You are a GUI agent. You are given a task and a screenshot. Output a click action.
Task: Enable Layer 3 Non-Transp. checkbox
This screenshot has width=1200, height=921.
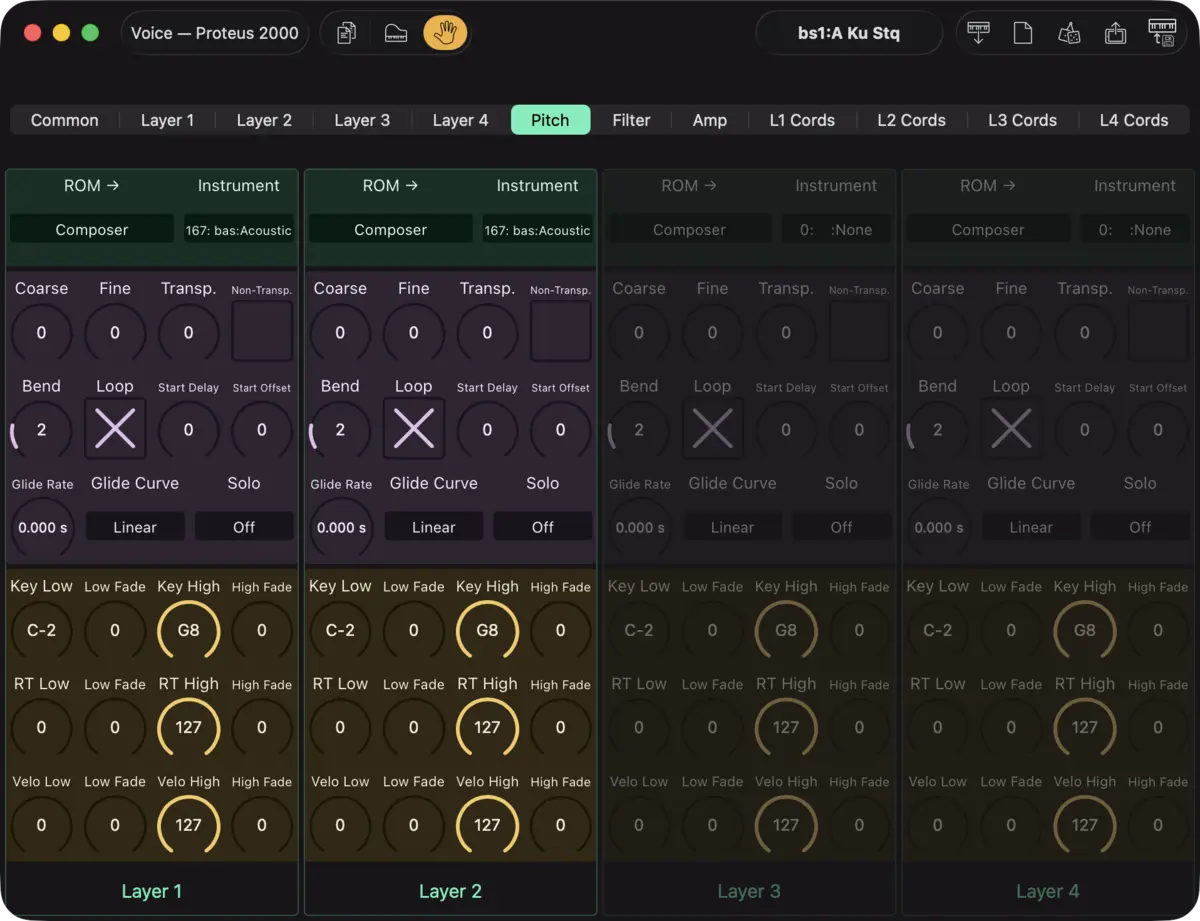[x=859, y=332]
